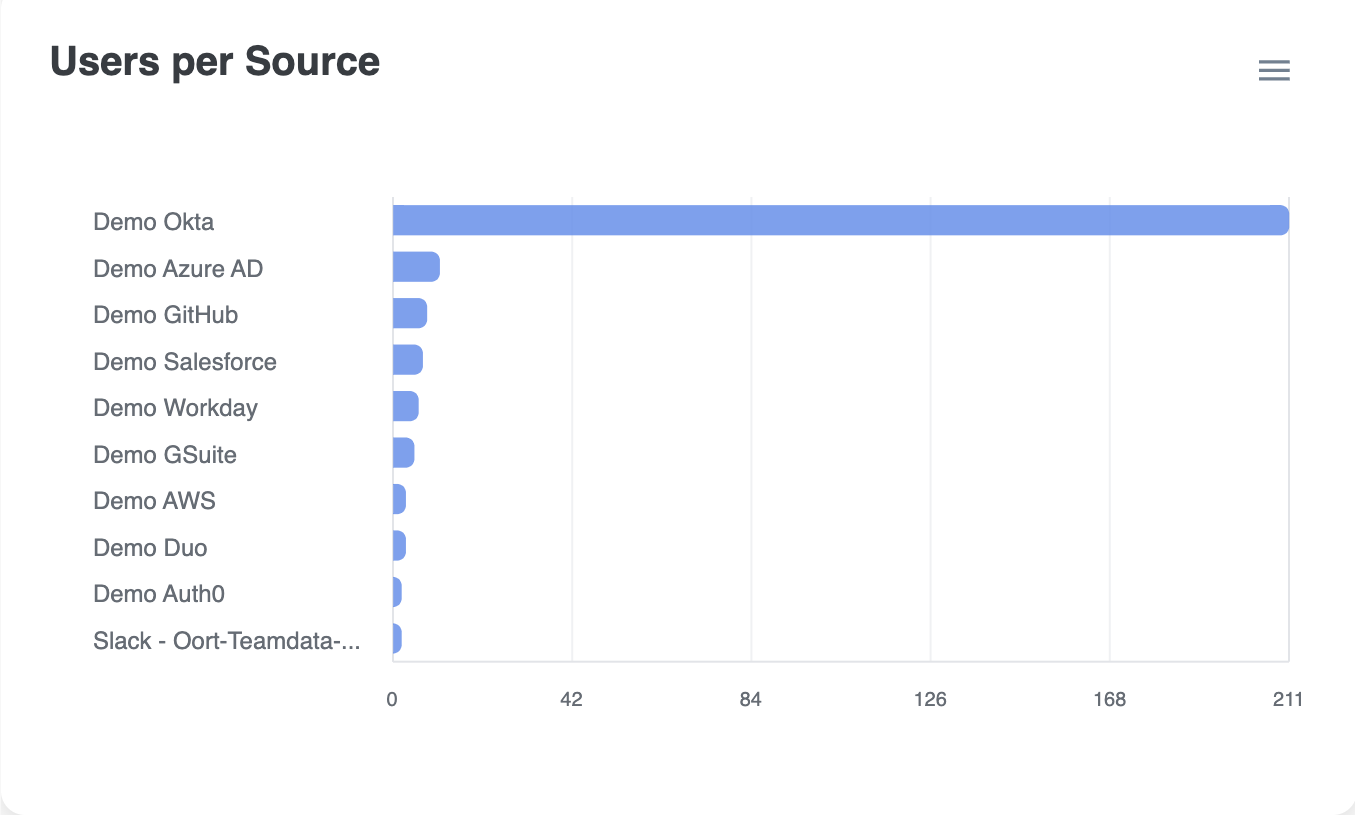Select the truncated Slack - Oort-Teamdata label
This screenshot has height=815, width=1355.
227,641
